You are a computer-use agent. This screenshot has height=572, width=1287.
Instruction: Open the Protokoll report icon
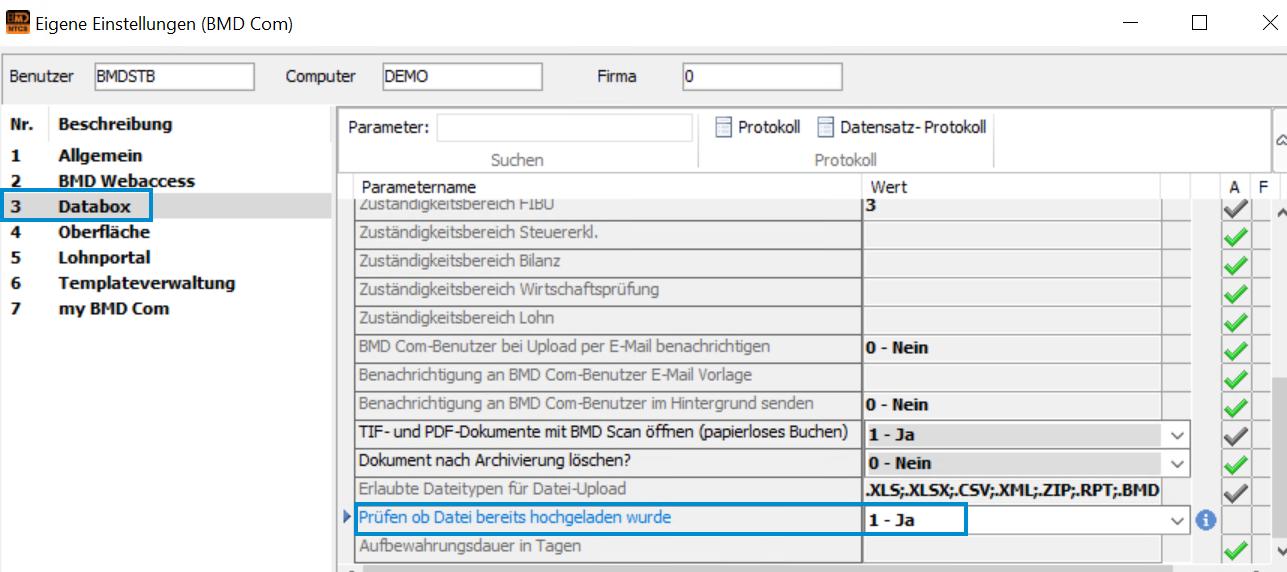click(x=724, y=127)
